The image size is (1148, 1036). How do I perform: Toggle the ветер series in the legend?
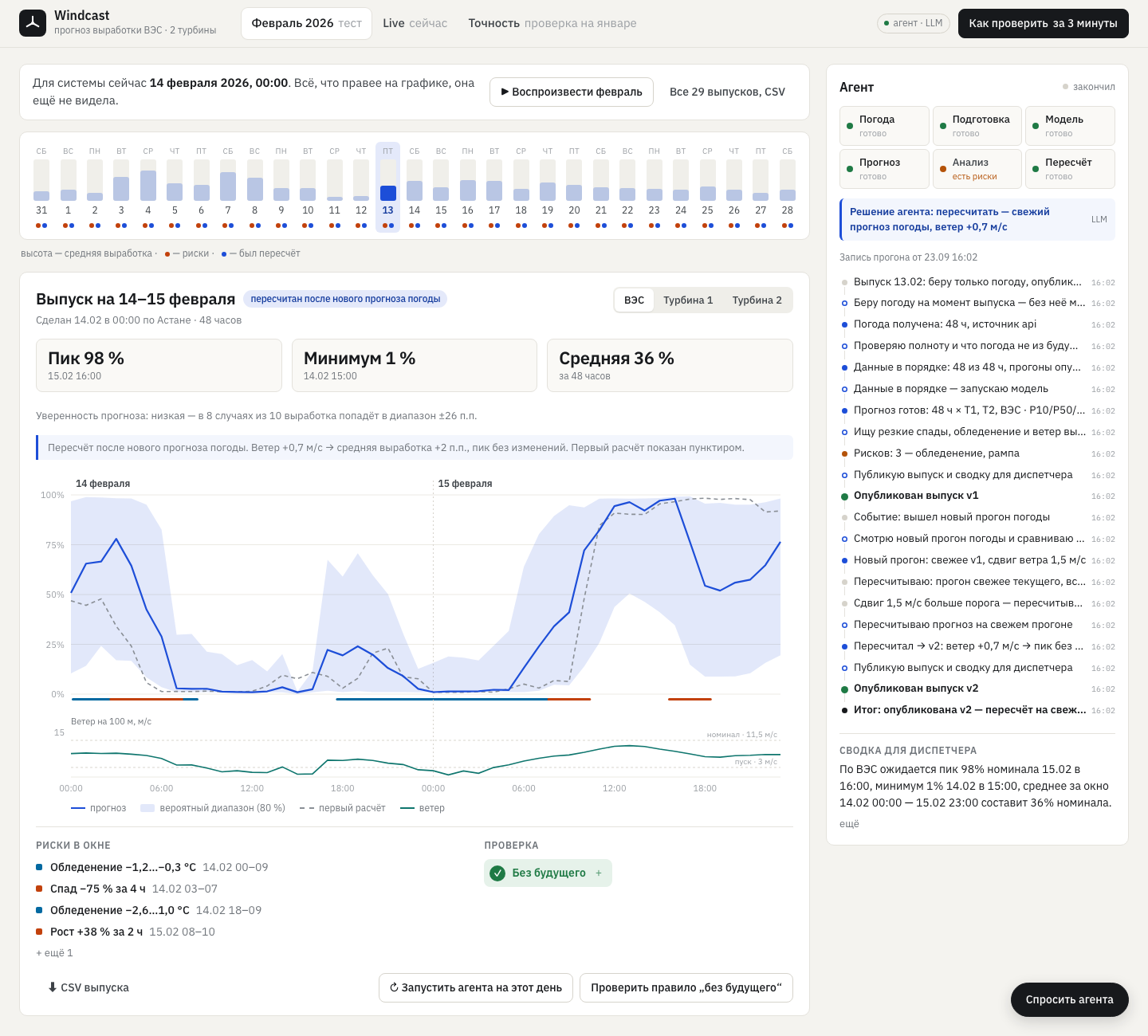(423, 808)
